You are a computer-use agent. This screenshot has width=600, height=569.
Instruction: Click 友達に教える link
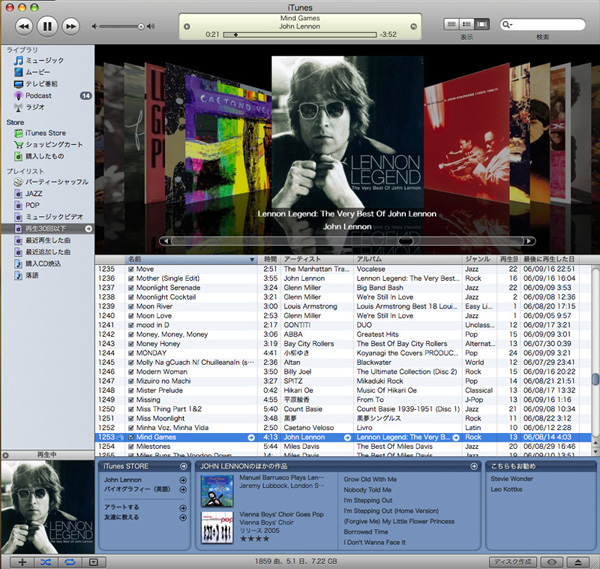tap(122, 517)
